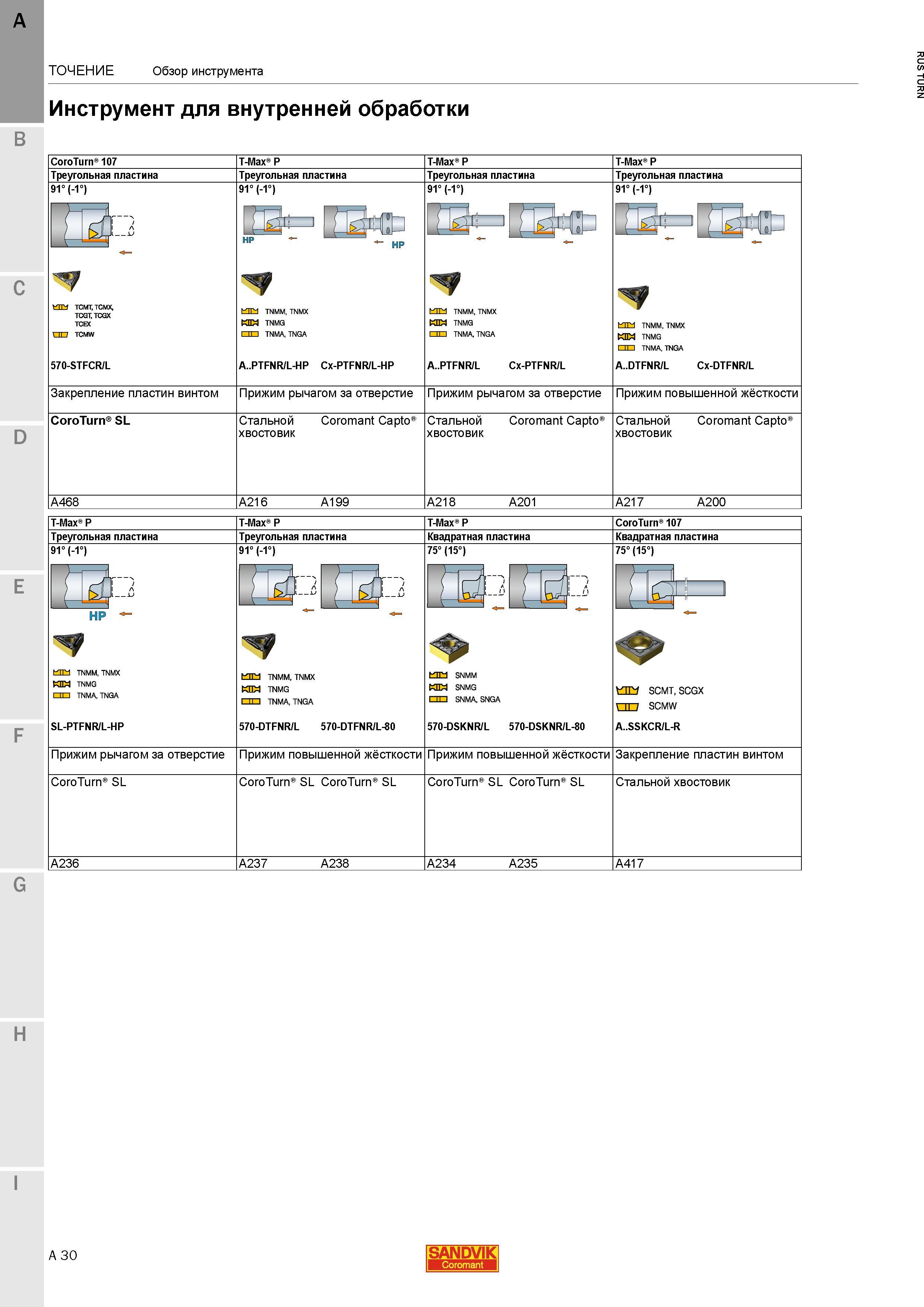The height and width of the screenshot is (1307, 924).
Task: Open page reference A201
Action: click(523, 502)
